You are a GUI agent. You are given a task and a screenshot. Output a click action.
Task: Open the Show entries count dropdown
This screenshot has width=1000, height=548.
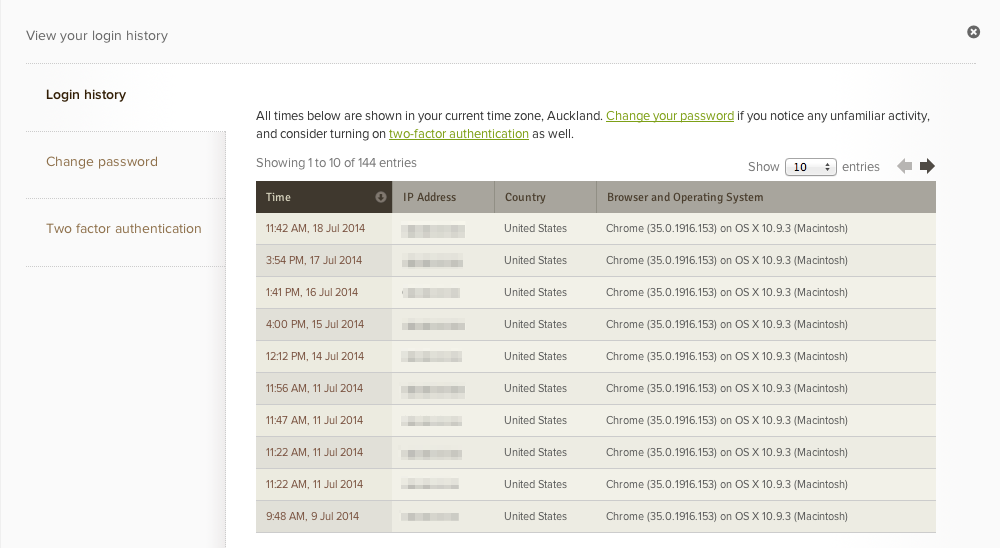(810, 167)
